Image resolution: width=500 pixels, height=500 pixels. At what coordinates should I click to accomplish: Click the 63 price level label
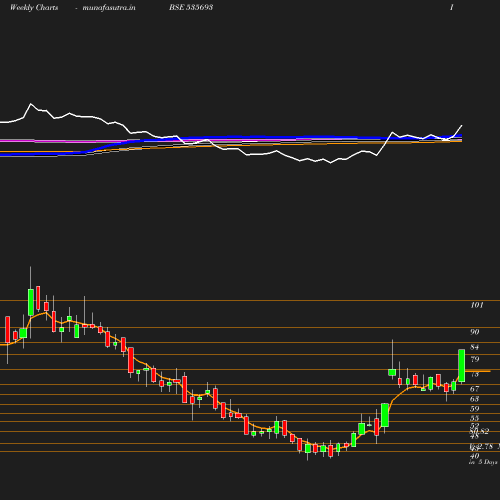click(475, 399)
